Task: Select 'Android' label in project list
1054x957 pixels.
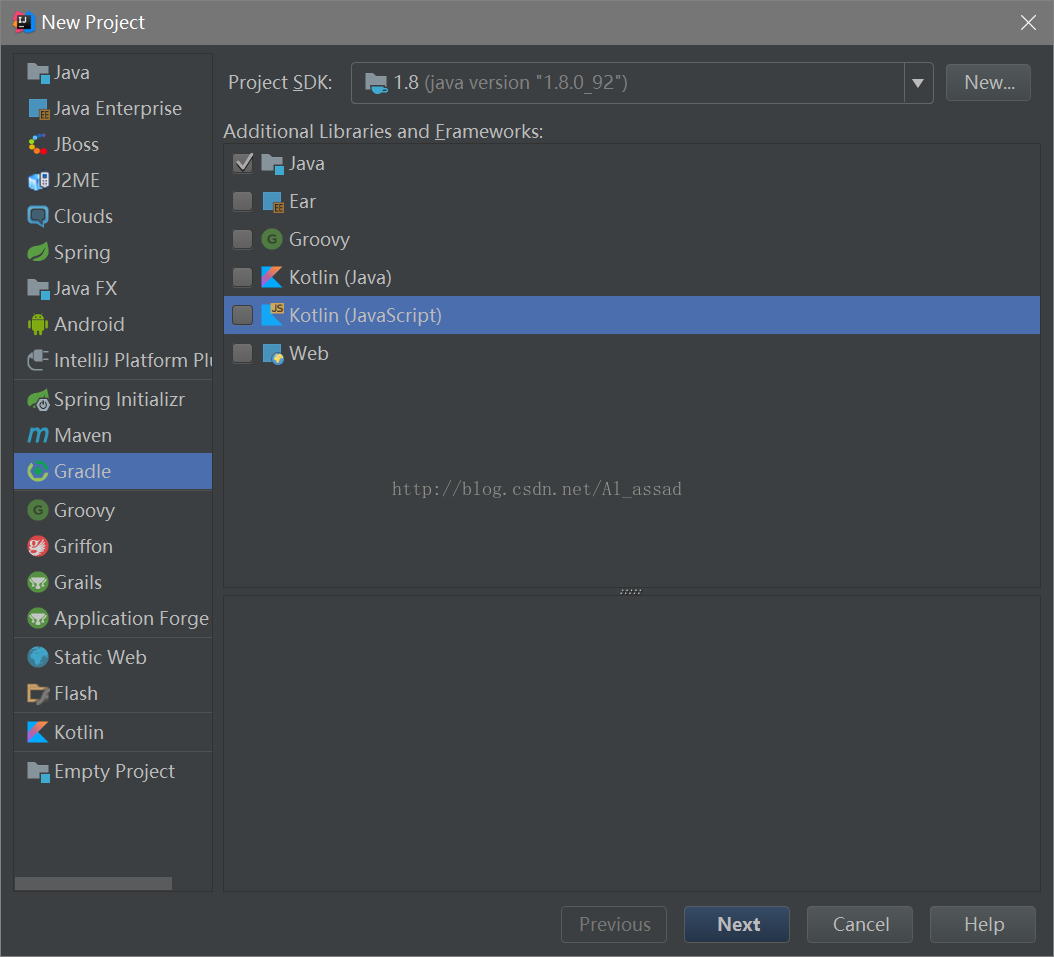Action: pos(89,325)
